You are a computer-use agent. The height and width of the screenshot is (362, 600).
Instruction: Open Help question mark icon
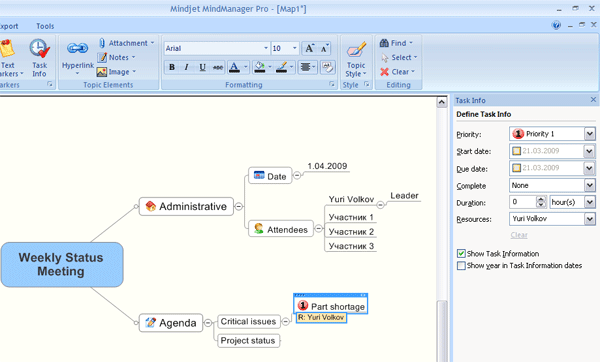click(x=556, y=25)
